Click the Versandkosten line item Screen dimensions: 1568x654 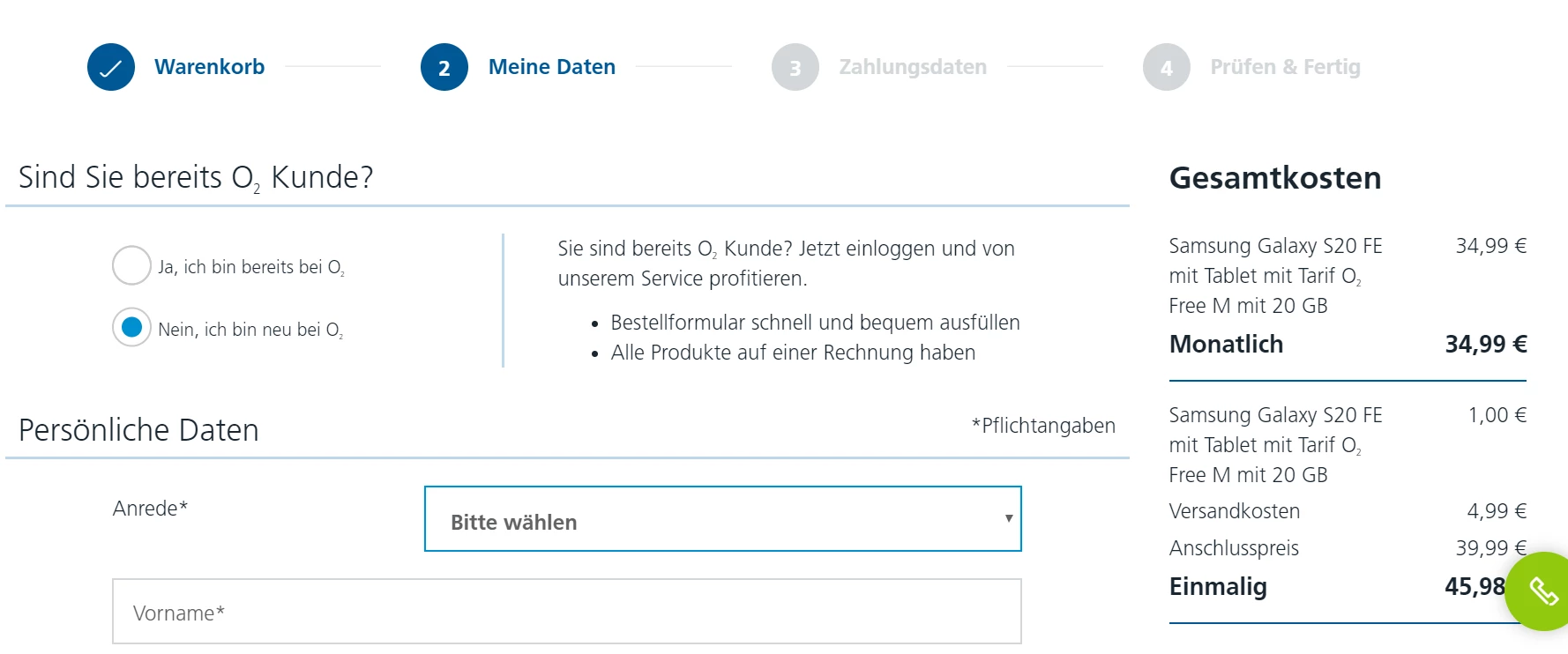click(1234, 511)
